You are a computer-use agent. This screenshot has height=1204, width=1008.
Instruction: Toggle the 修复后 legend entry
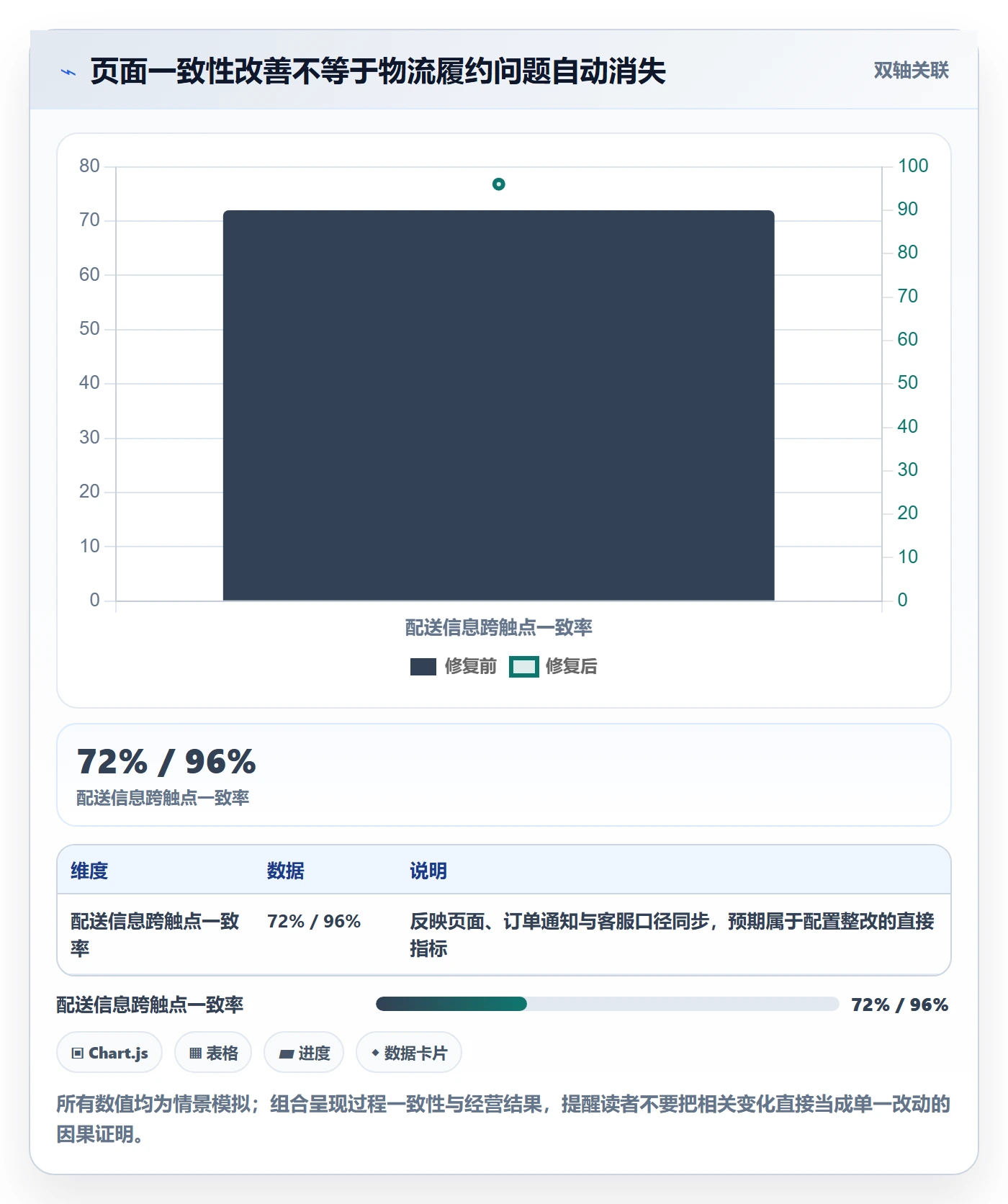click(553, 666)
